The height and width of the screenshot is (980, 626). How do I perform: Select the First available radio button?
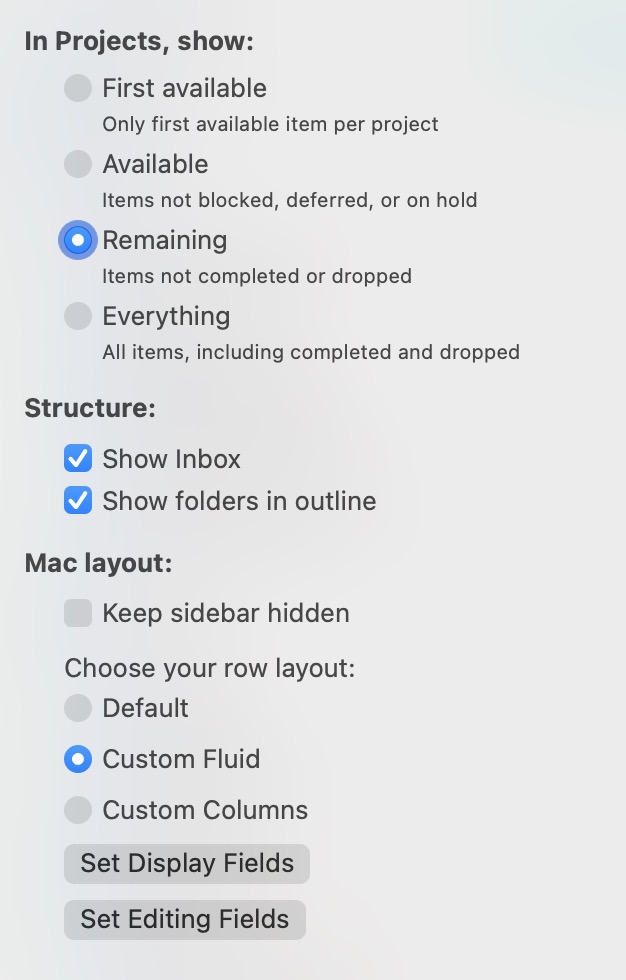(x=77, y=88)
